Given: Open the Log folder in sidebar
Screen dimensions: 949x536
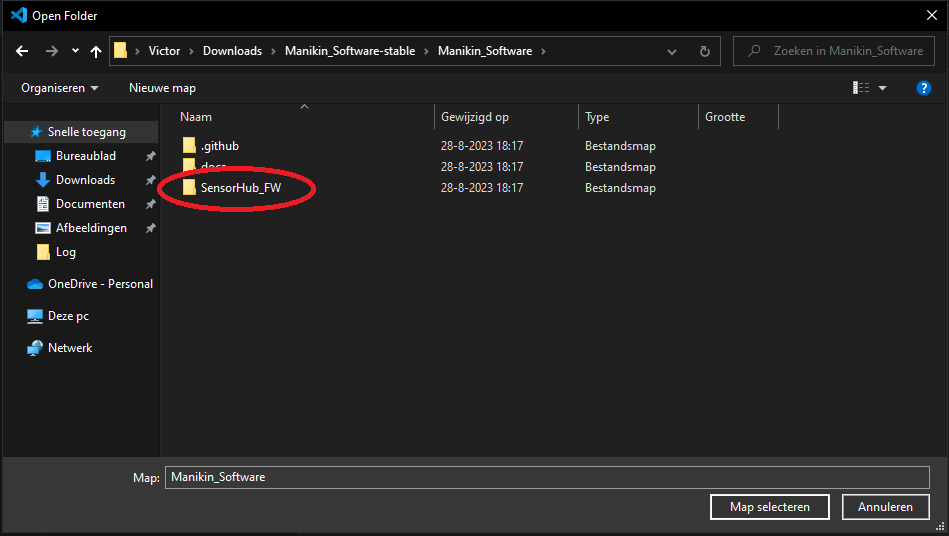Looking at the screenshot, I should click(x=65, y=252).
